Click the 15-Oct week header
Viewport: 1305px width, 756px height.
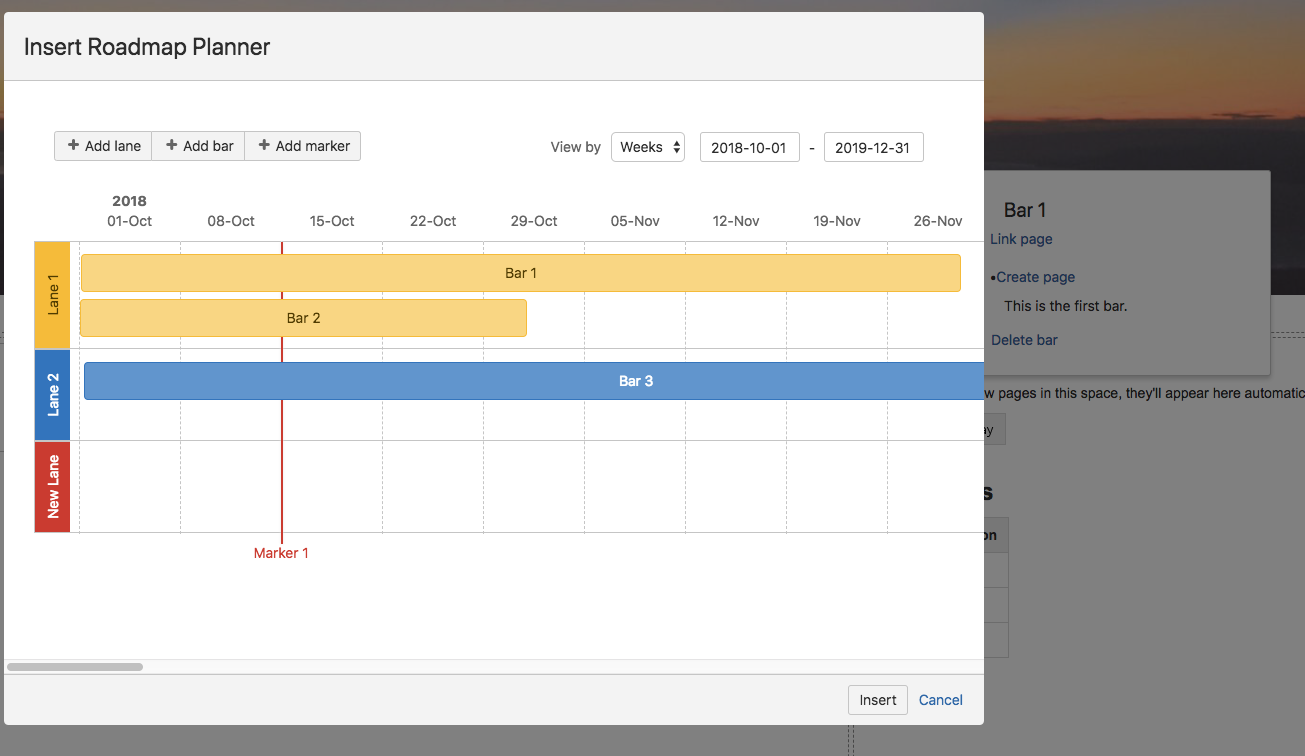click(x=332, y=221)
